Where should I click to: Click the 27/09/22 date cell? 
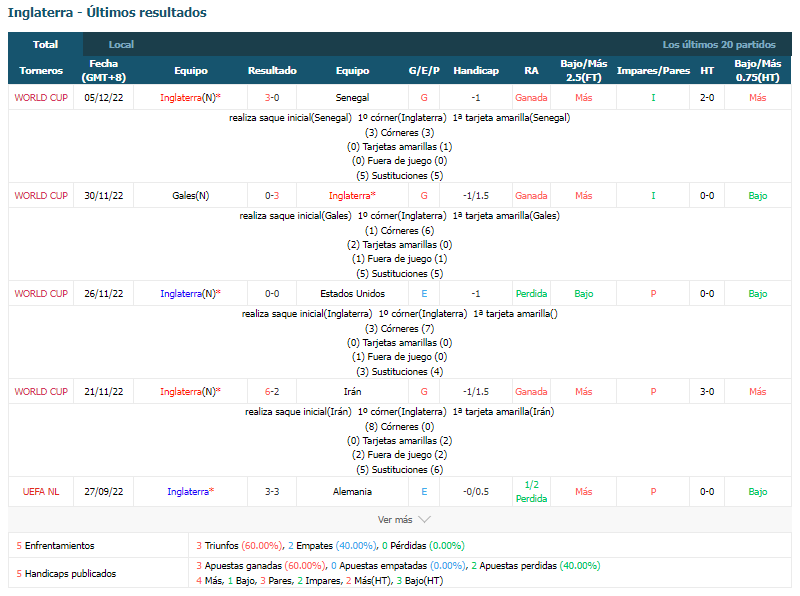click(104, 491)
